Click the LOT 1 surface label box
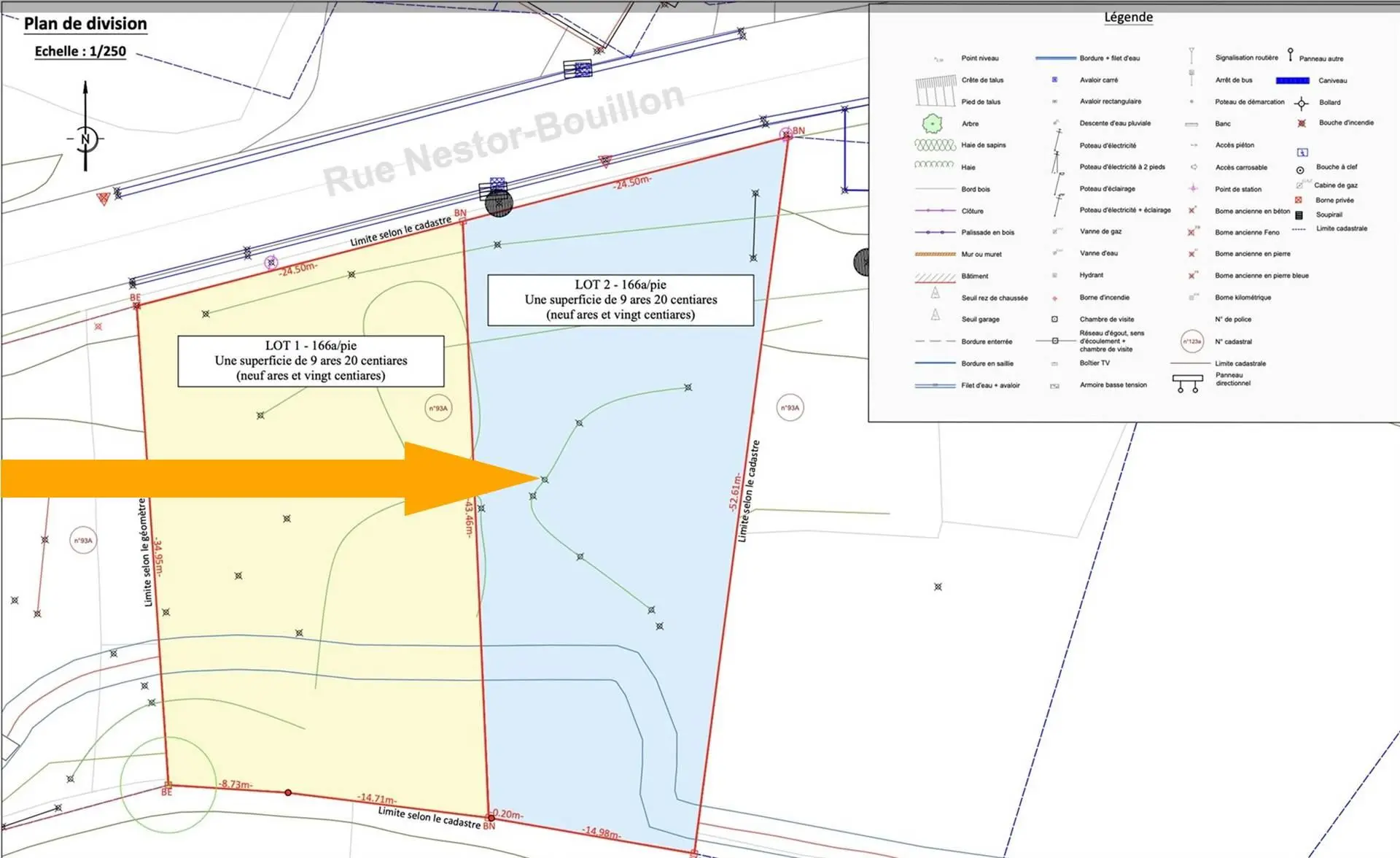Screen dimensions: 1400x858 click(x=311, y=360)
